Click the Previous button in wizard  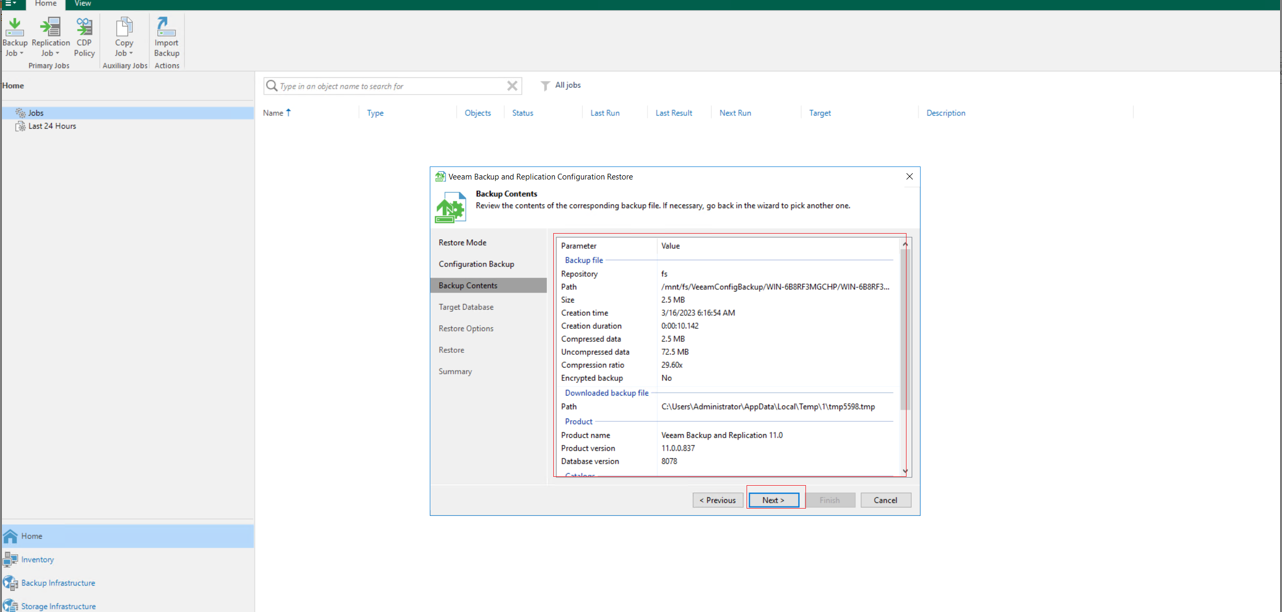point(718,500)
